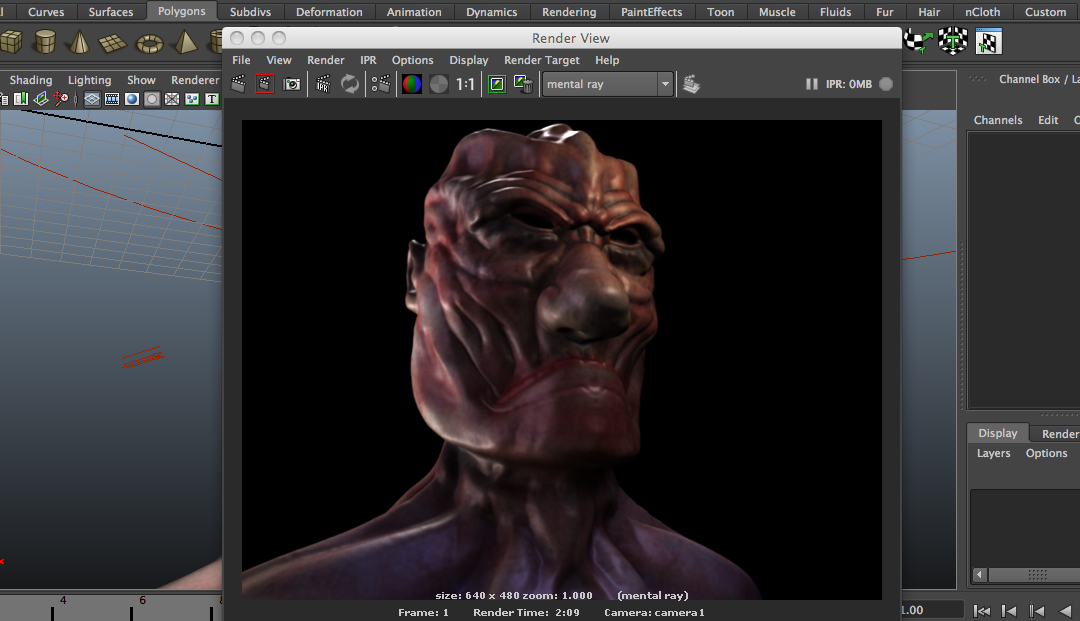Open Render Settings clapperboard icon with dots
This screenshot has height=621, width=1080.
381,84
